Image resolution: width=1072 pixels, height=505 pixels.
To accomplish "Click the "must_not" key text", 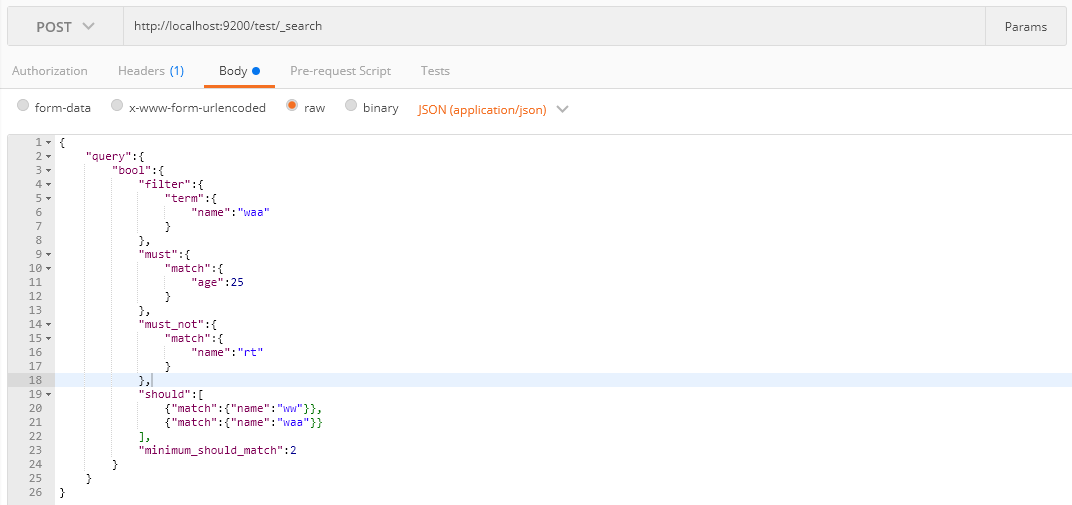I will pos(171,324).
